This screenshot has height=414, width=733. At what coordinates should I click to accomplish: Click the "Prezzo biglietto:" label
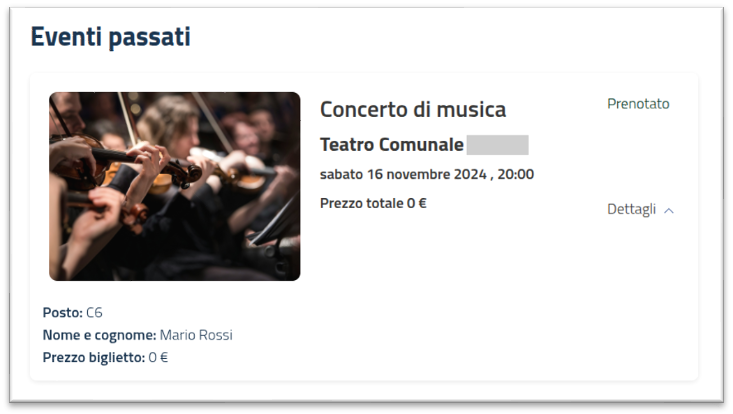(x=93, y=357)
